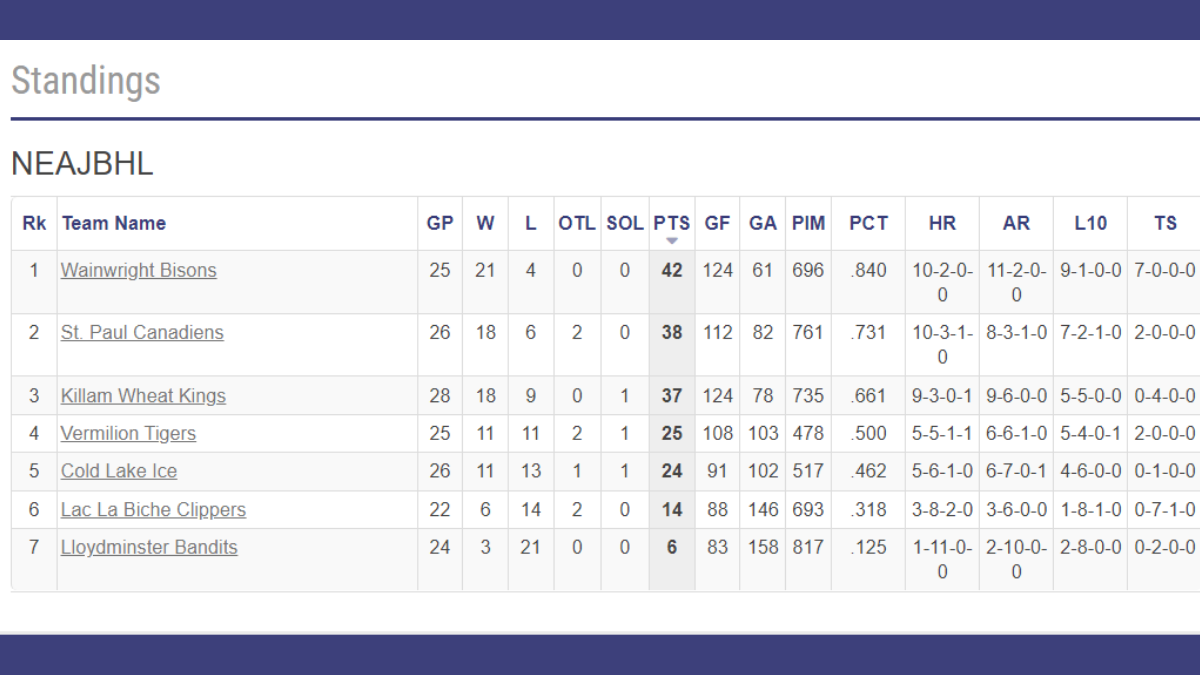
Task: Sort table by GF goals for
Action: point(717,223)
